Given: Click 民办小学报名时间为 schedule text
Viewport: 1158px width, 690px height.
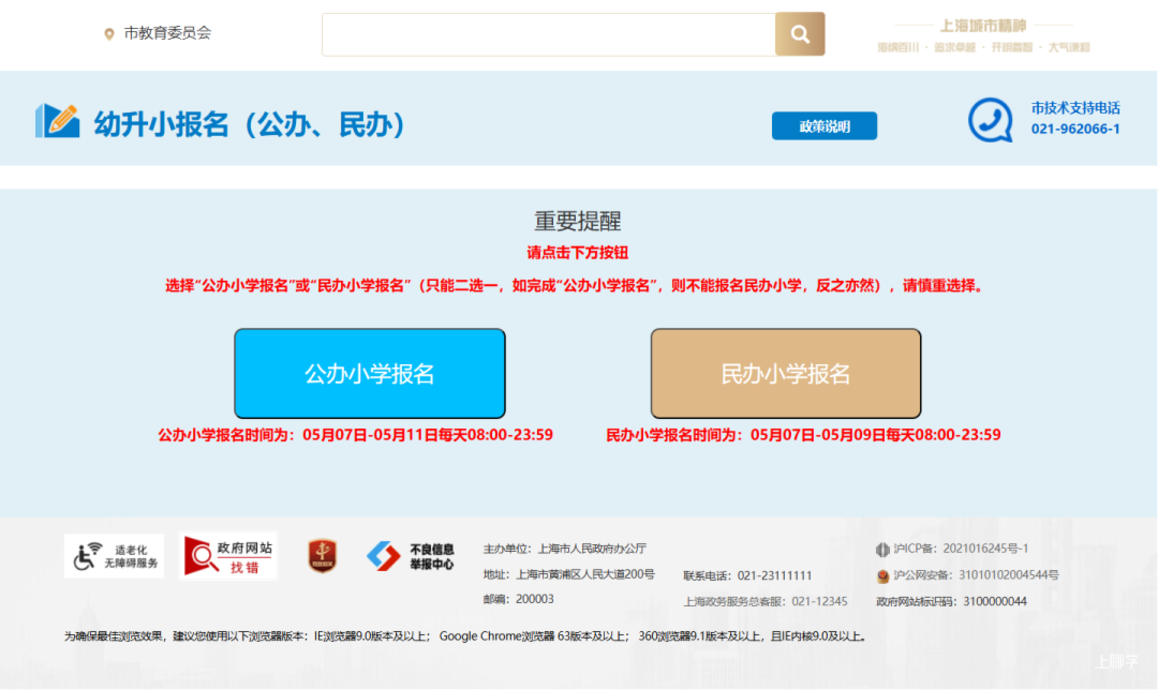Looking at the screenshot, I should 804,435.
